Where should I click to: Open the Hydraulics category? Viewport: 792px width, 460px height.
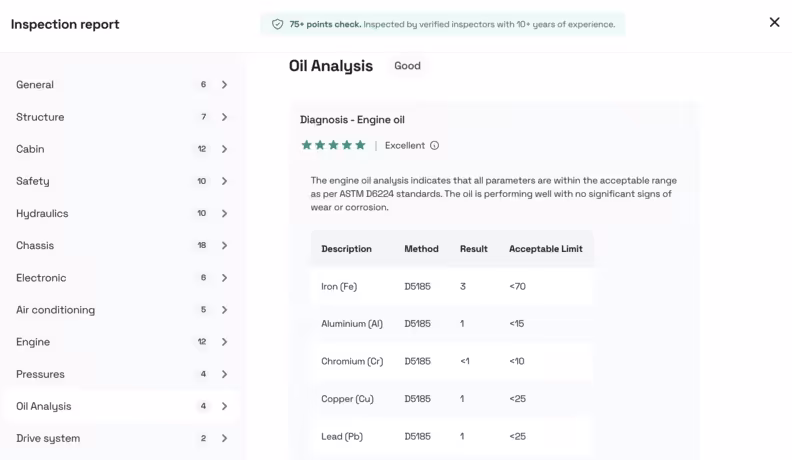click(x=42, y=213)
